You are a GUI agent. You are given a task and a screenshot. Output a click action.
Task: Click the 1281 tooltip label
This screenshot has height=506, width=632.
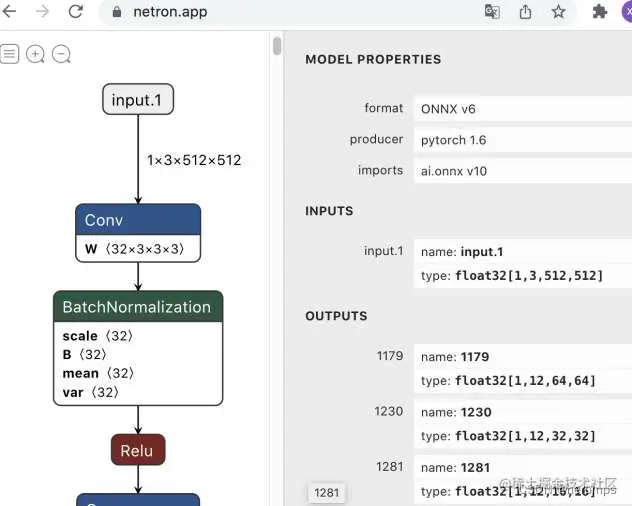[326, 493]
